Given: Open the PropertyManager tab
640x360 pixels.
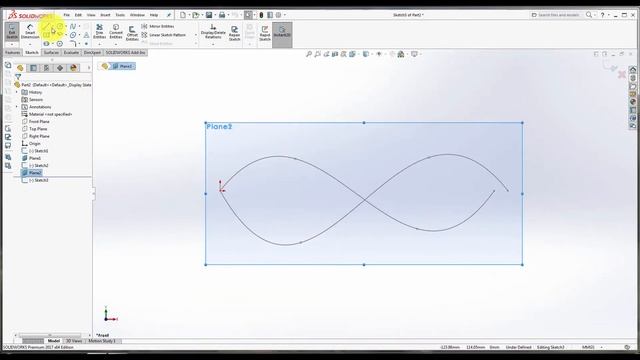Looking at the screenshot, I should (33, 68).
